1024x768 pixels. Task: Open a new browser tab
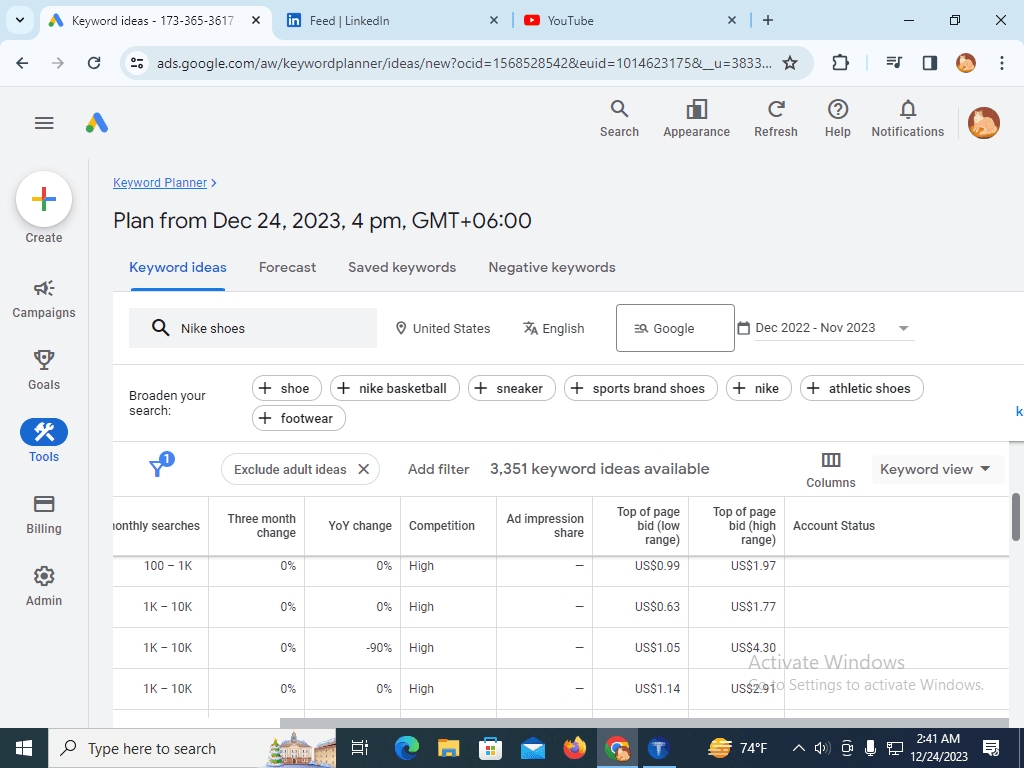click(x=768, y=20)
